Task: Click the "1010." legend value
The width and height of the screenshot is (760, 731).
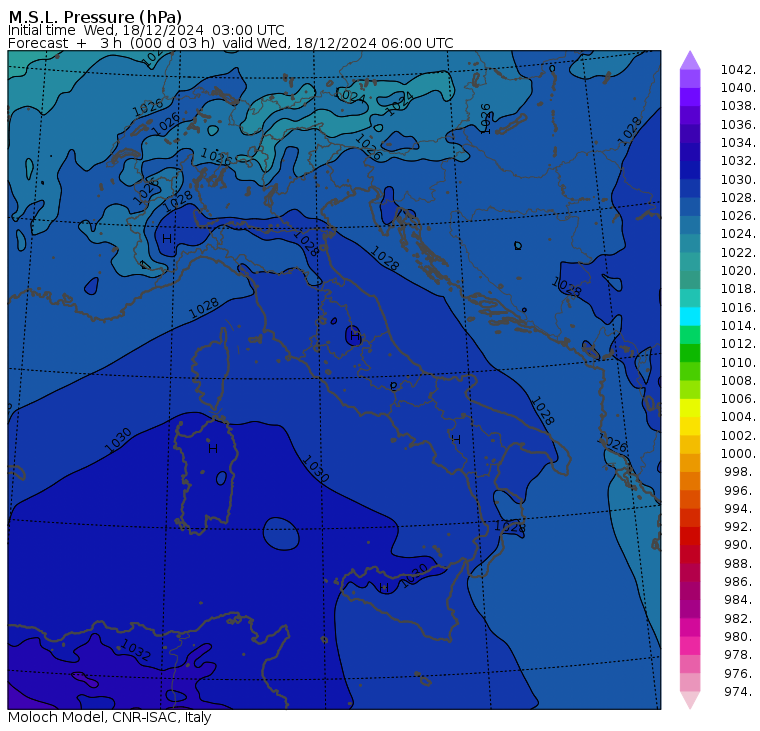Action: click(738, 362)
